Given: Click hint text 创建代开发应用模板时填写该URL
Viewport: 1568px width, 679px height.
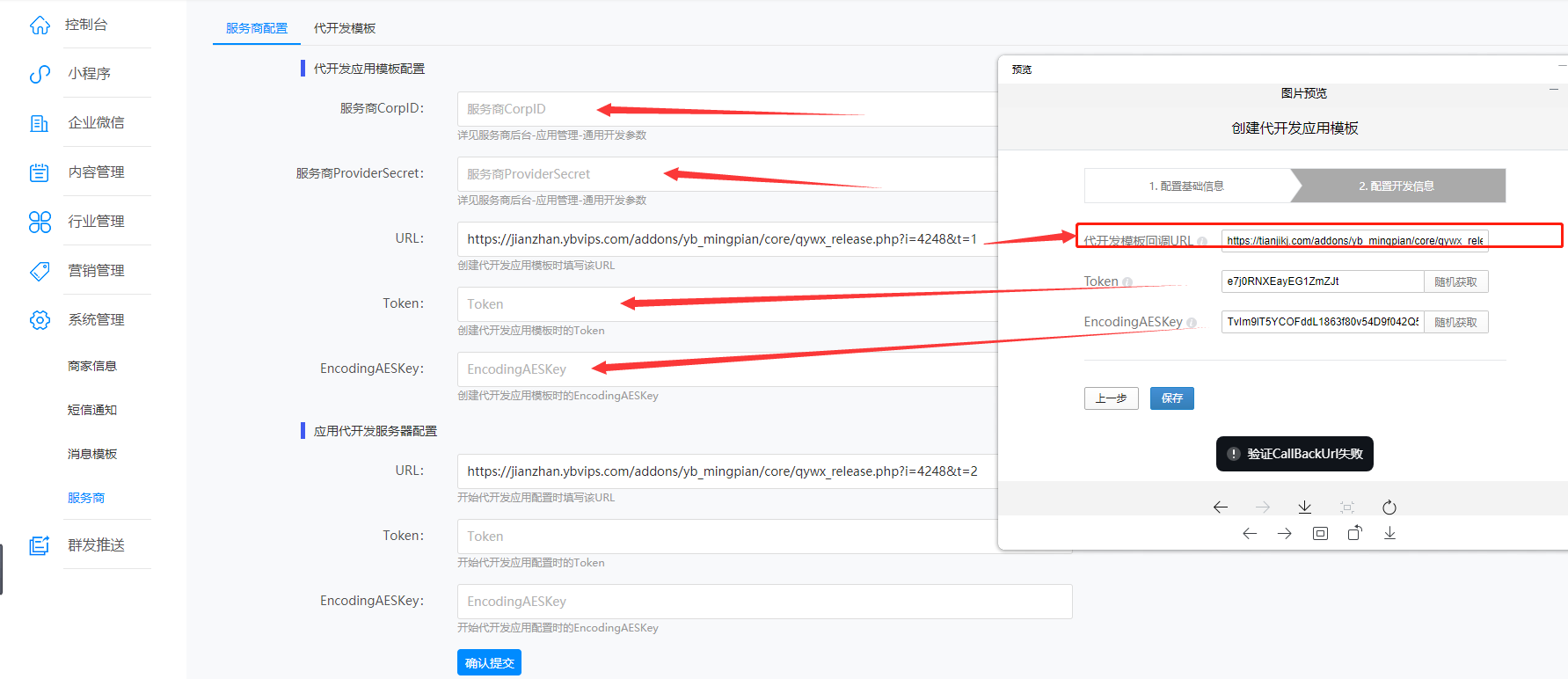Looking at the screenshot, I should pos(536,266).
